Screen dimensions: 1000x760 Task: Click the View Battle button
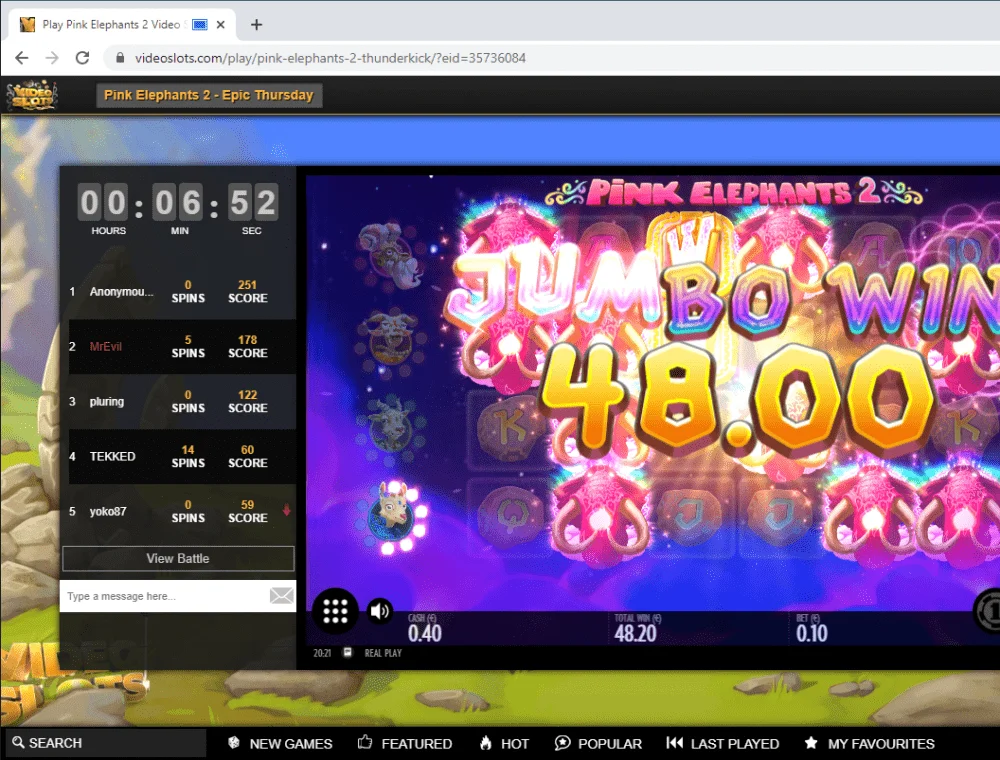[x=178, y=559]
